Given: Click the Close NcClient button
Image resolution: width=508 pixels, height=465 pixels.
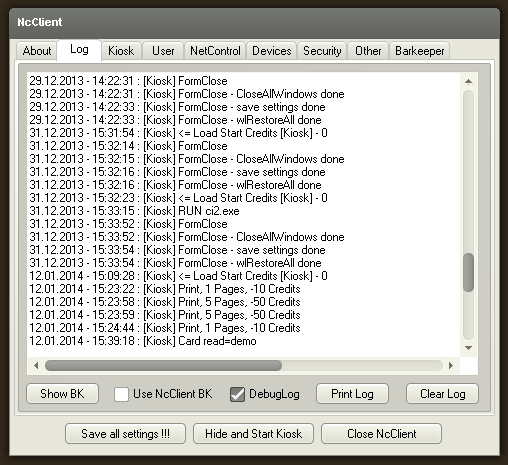Looking at the screenshot, I should point(381,434).
